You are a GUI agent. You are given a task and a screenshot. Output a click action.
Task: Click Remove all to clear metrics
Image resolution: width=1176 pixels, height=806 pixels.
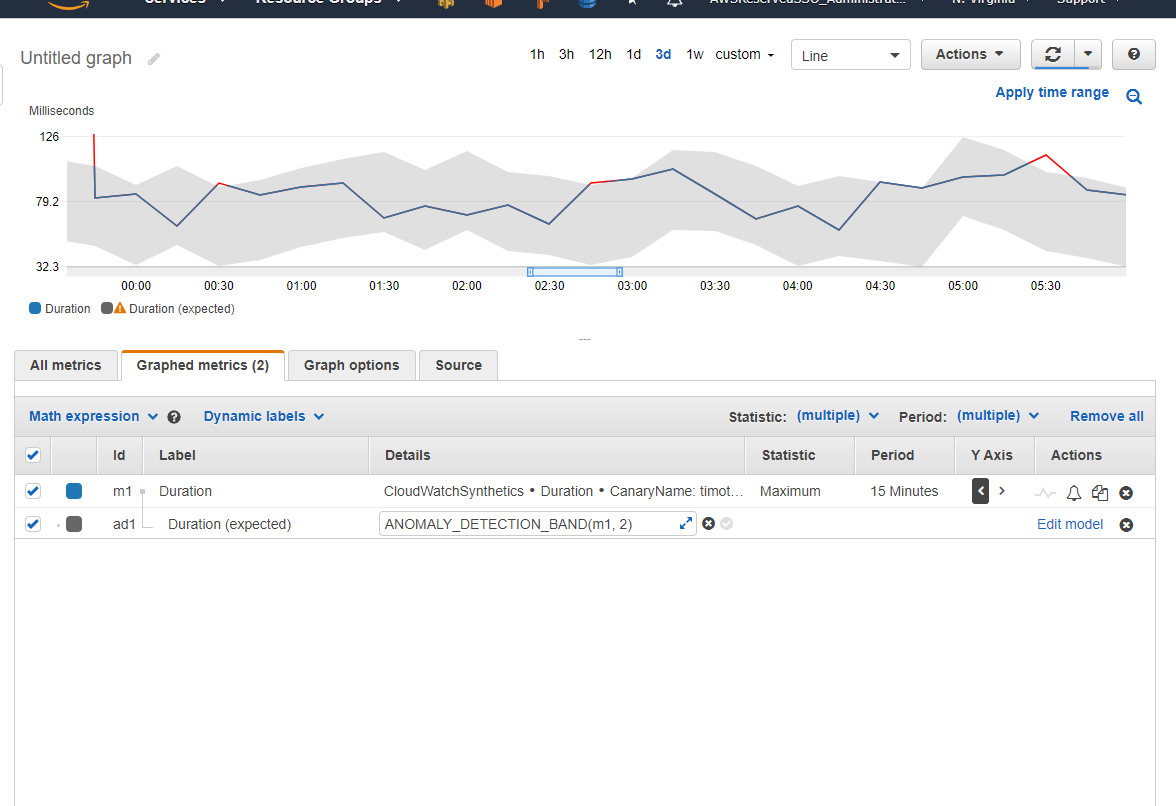point(1106,416)
